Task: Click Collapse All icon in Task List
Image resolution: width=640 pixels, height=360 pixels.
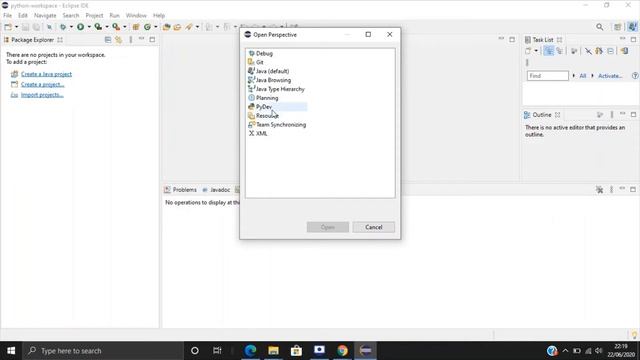Action: click(611, 51)
